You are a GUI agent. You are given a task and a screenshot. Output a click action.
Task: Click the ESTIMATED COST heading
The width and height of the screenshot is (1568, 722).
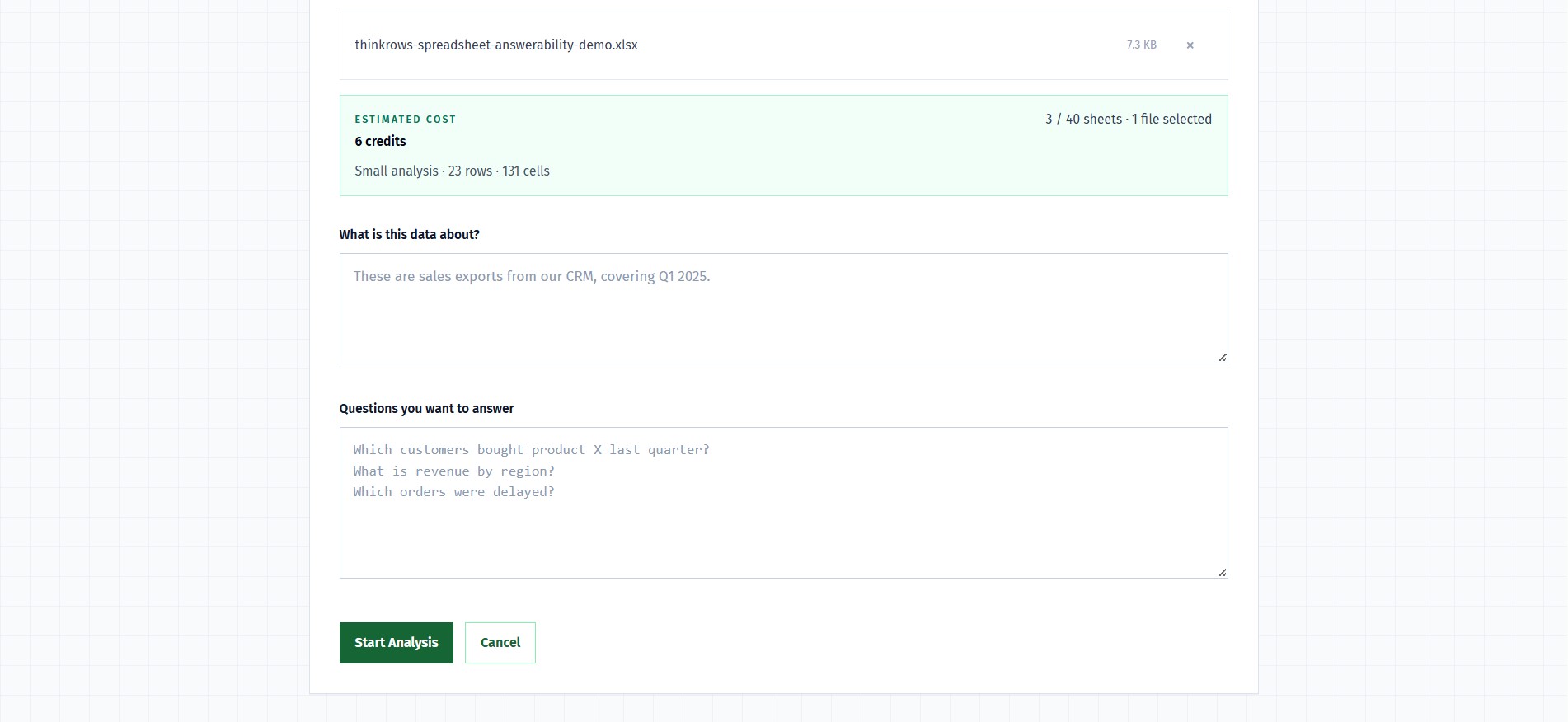tap(406, 120)
